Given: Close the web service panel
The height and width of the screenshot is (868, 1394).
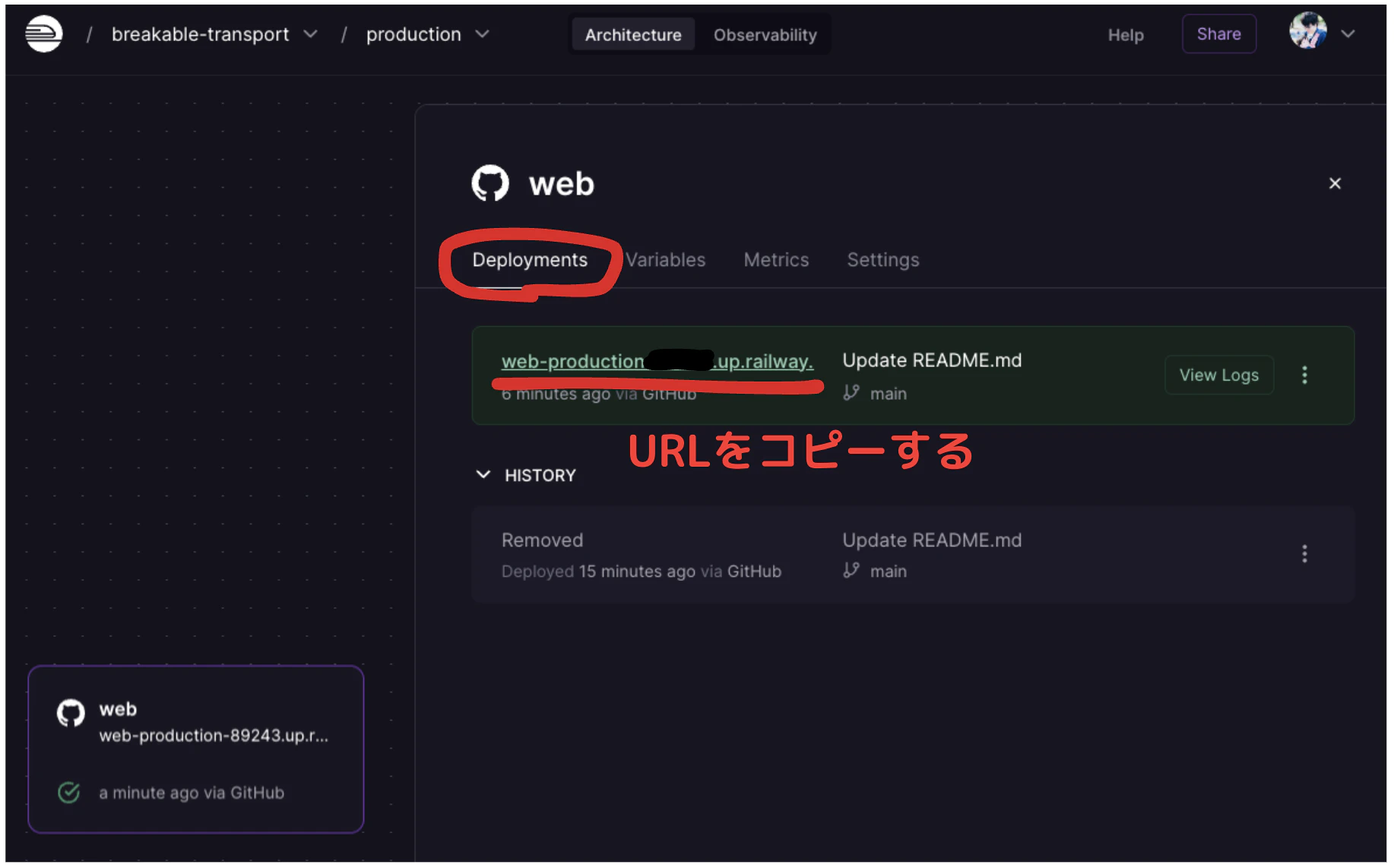Looking at the screenshot, I should (1334, 184).
